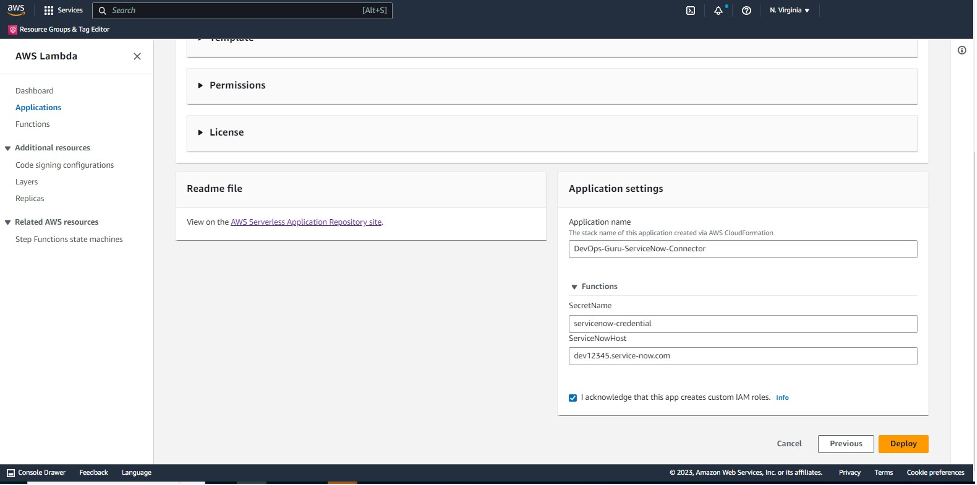Launch the CloudShell terminal icon
Image resolution: width=977 pixels, height=485 pixels.
[x=690, y=11]
